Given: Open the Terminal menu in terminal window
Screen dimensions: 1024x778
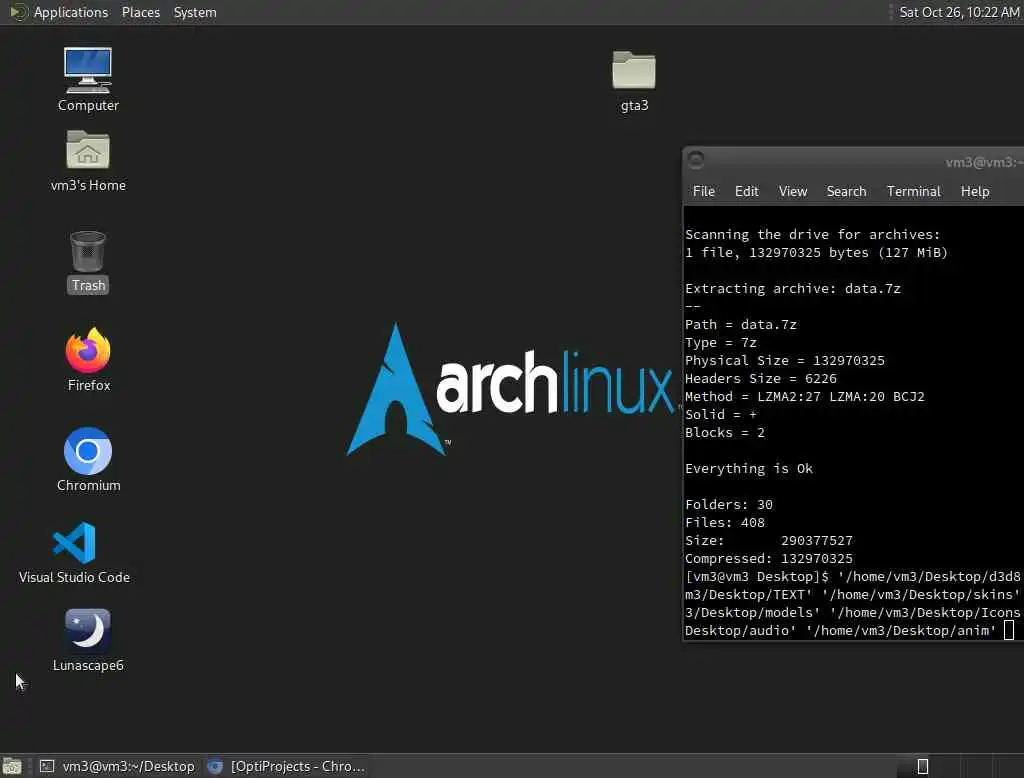Looking at the screenshot, I should point(914,191).
